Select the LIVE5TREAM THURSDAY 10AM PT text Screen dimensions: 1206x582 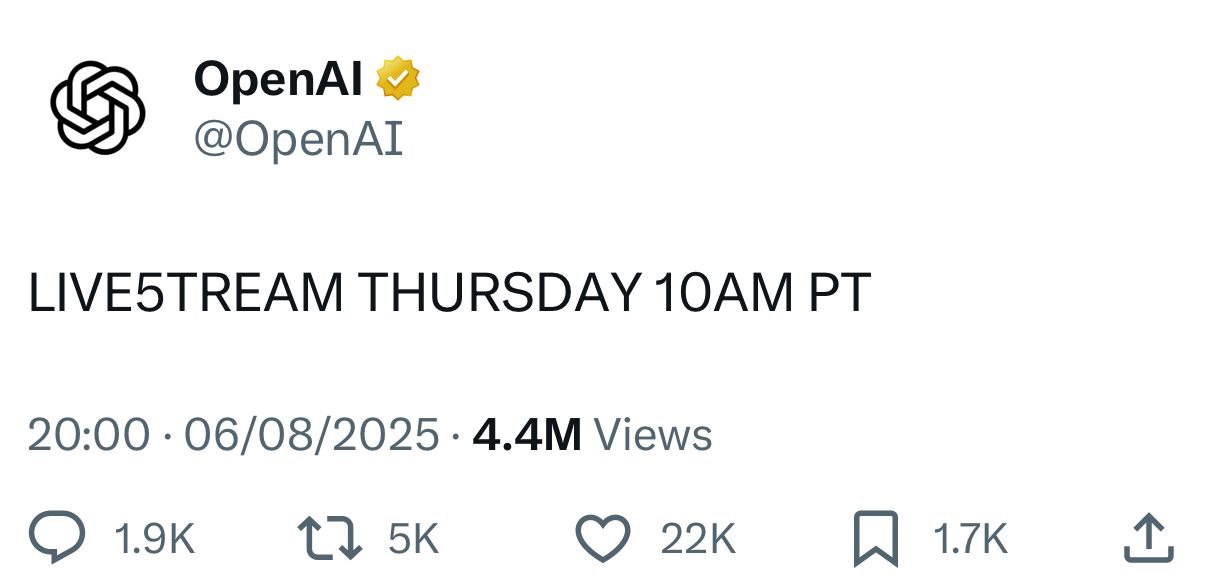tap(449, 293)
